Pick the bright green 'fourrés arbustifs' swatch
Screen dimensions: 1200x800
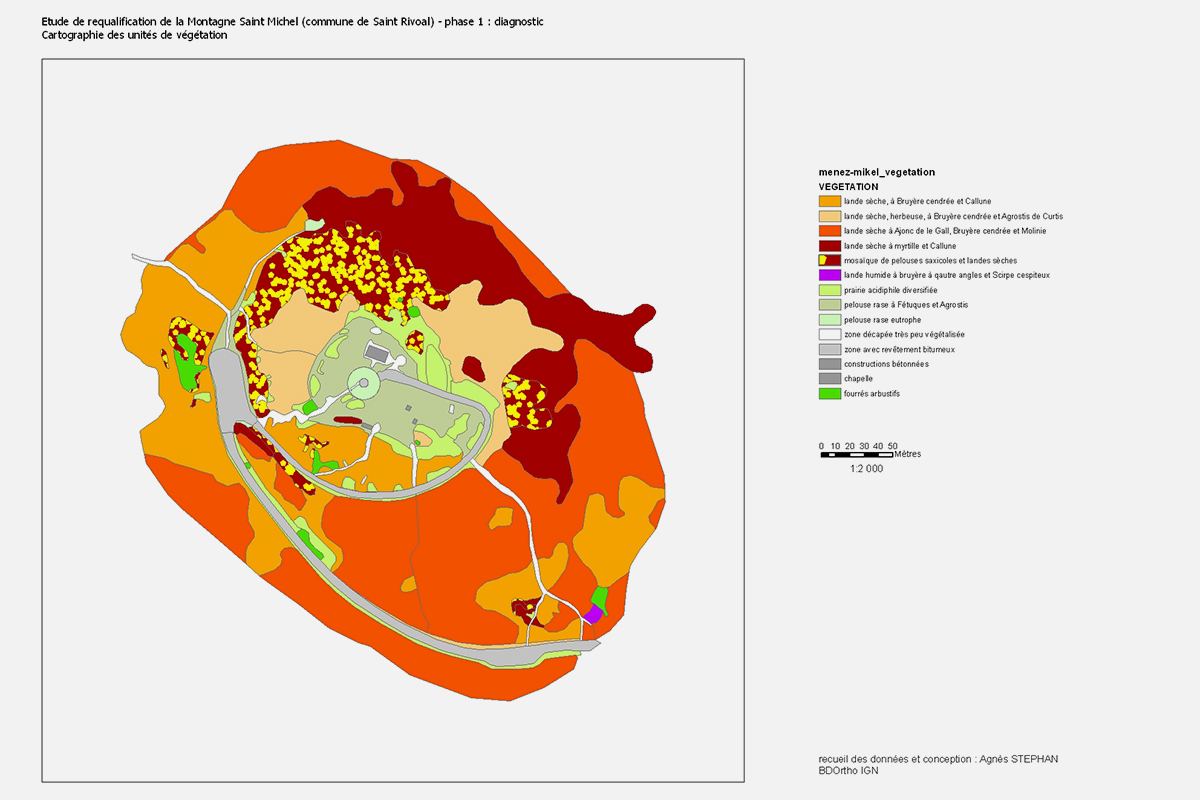click(829, 394)
